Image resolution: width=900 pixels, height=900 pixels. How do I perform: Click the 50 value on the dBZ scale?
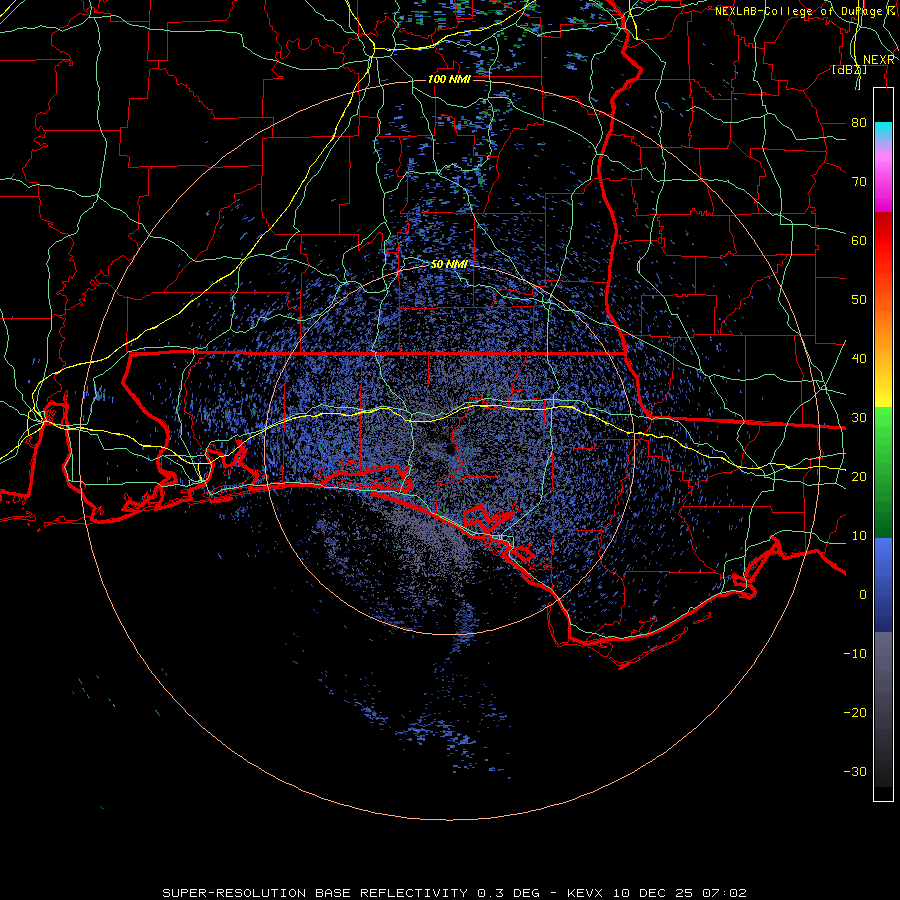859,300
